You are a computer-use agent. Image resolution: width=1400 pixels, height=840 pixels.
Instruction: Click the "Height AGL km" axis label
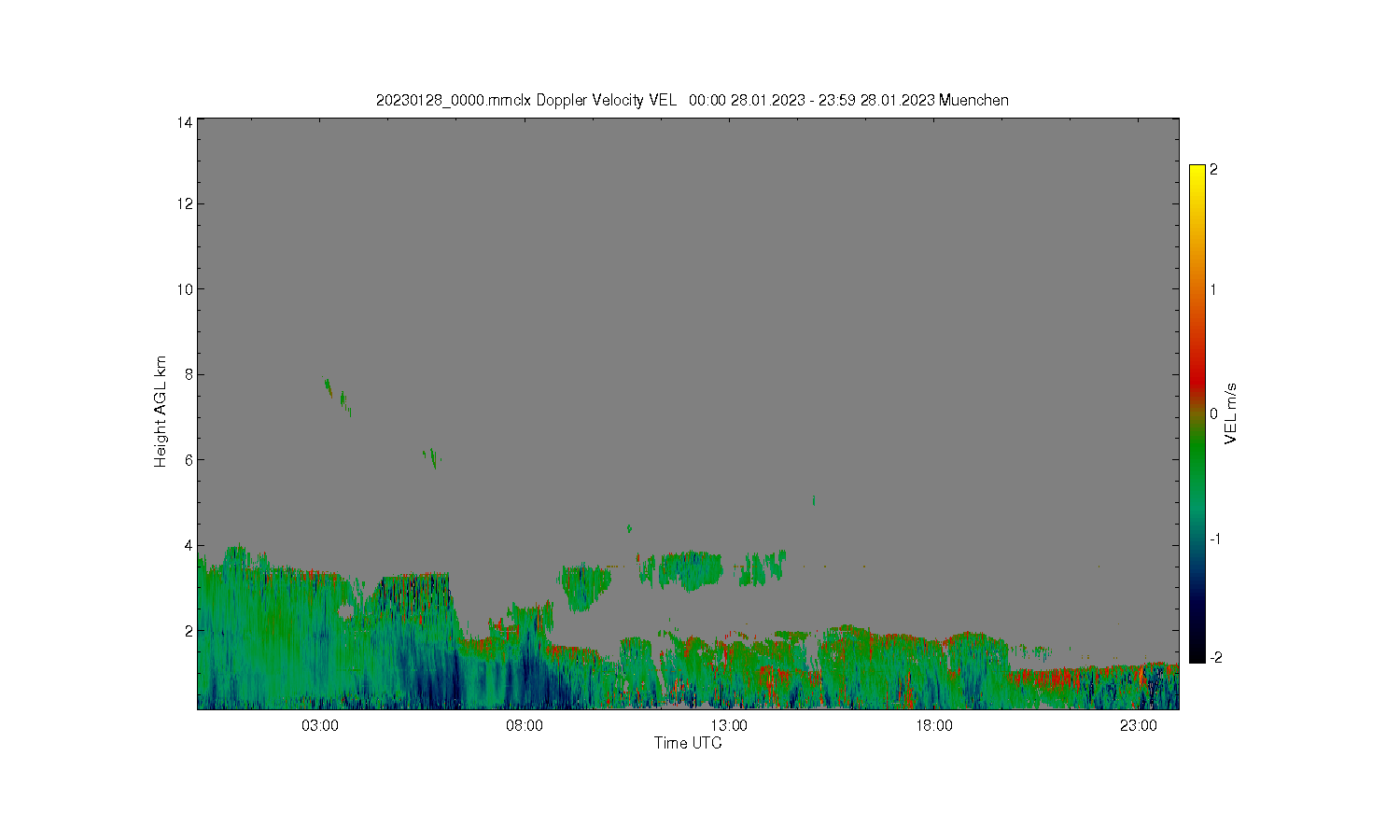click(x=161, y=412)
